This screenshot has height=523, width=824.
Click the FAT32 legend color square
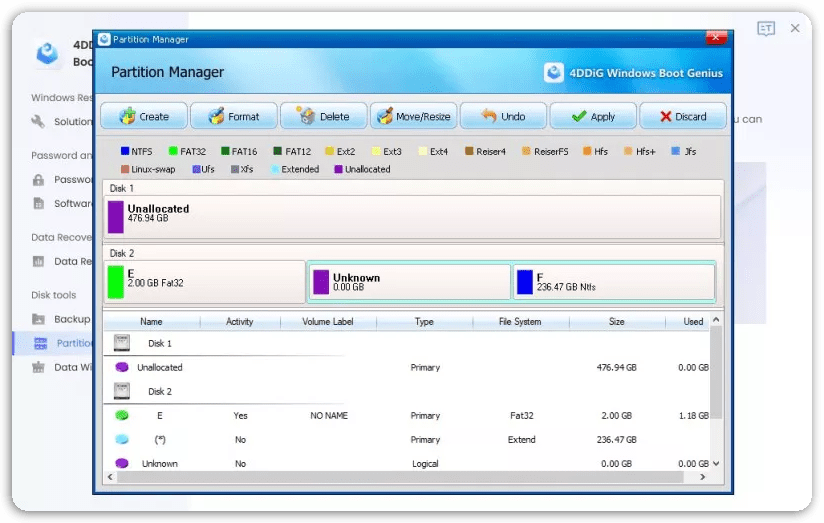173,151
